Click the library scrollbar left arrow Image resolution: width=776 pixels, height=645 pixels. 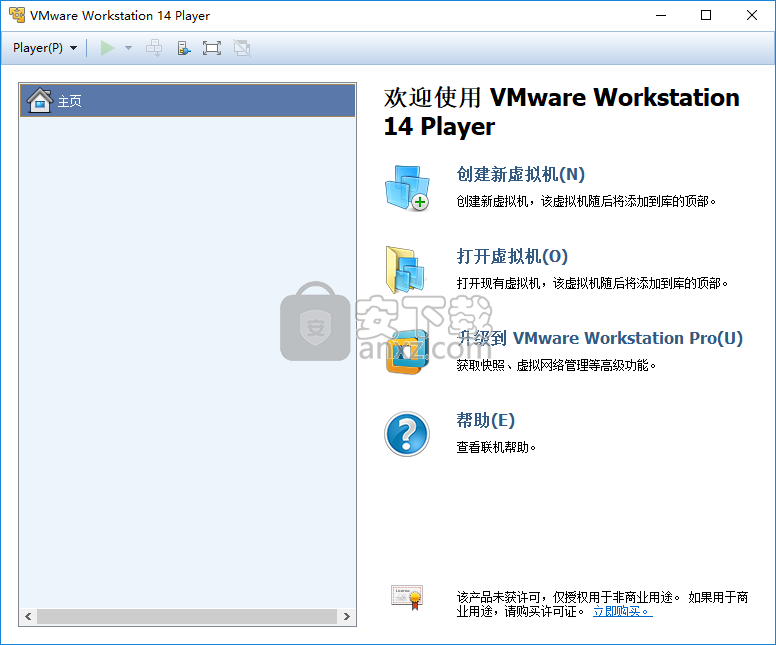[x=28, y=616]
